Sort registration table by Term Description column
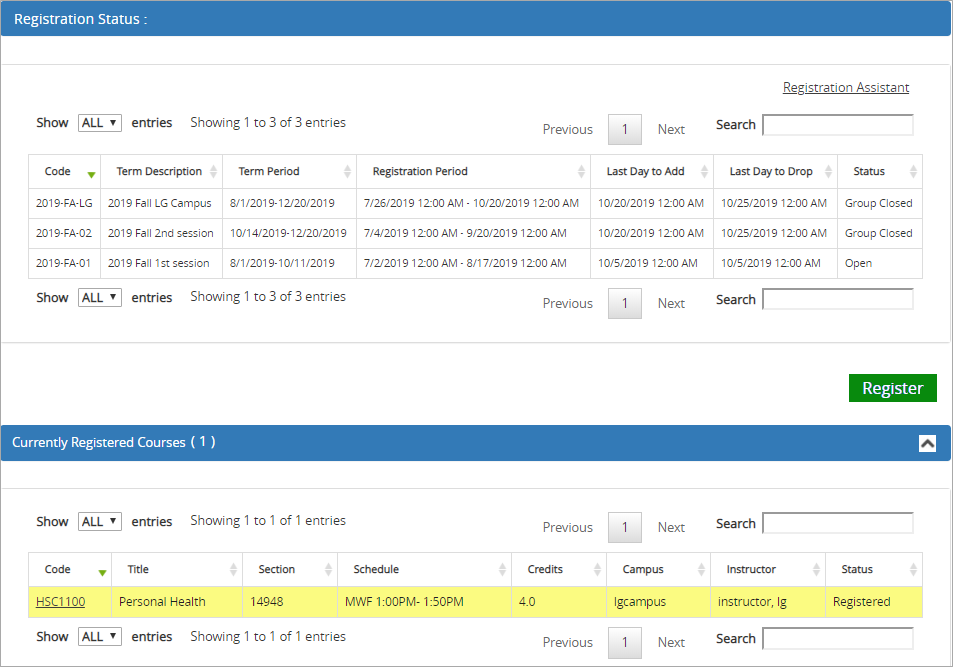This screenshot has height=667, width=953. click(x=159, y=171)
